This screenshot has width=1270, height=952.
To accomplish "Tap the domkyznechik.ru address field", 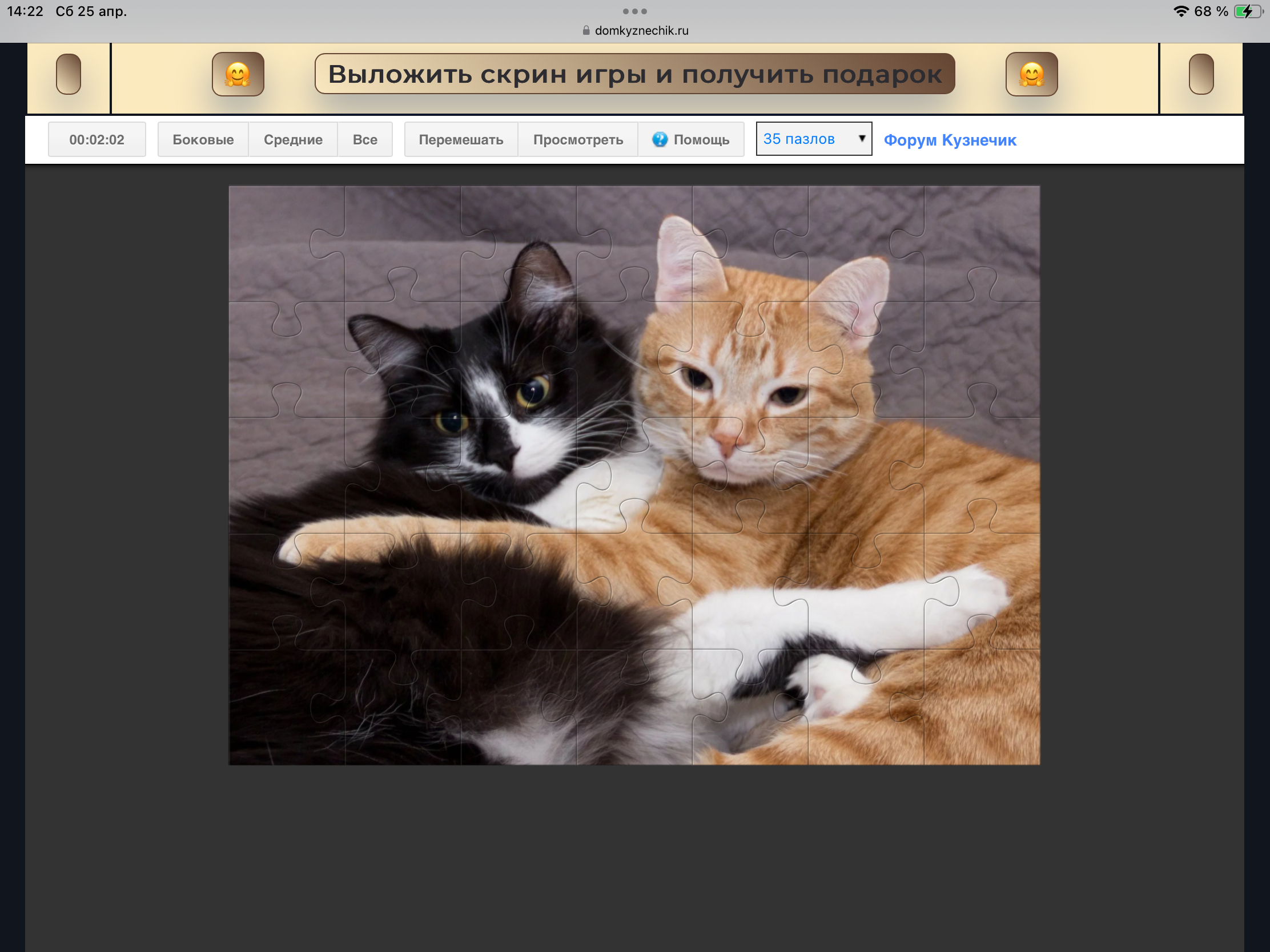I will tap(641, 30).
